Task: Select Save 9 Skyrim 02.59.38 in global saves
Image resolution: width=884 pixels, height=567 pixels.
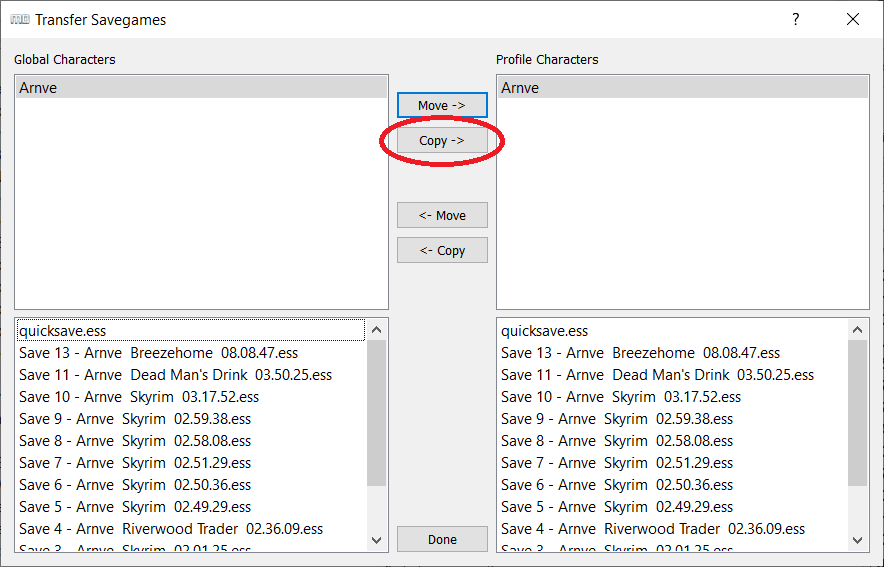Action: point(191,419)
